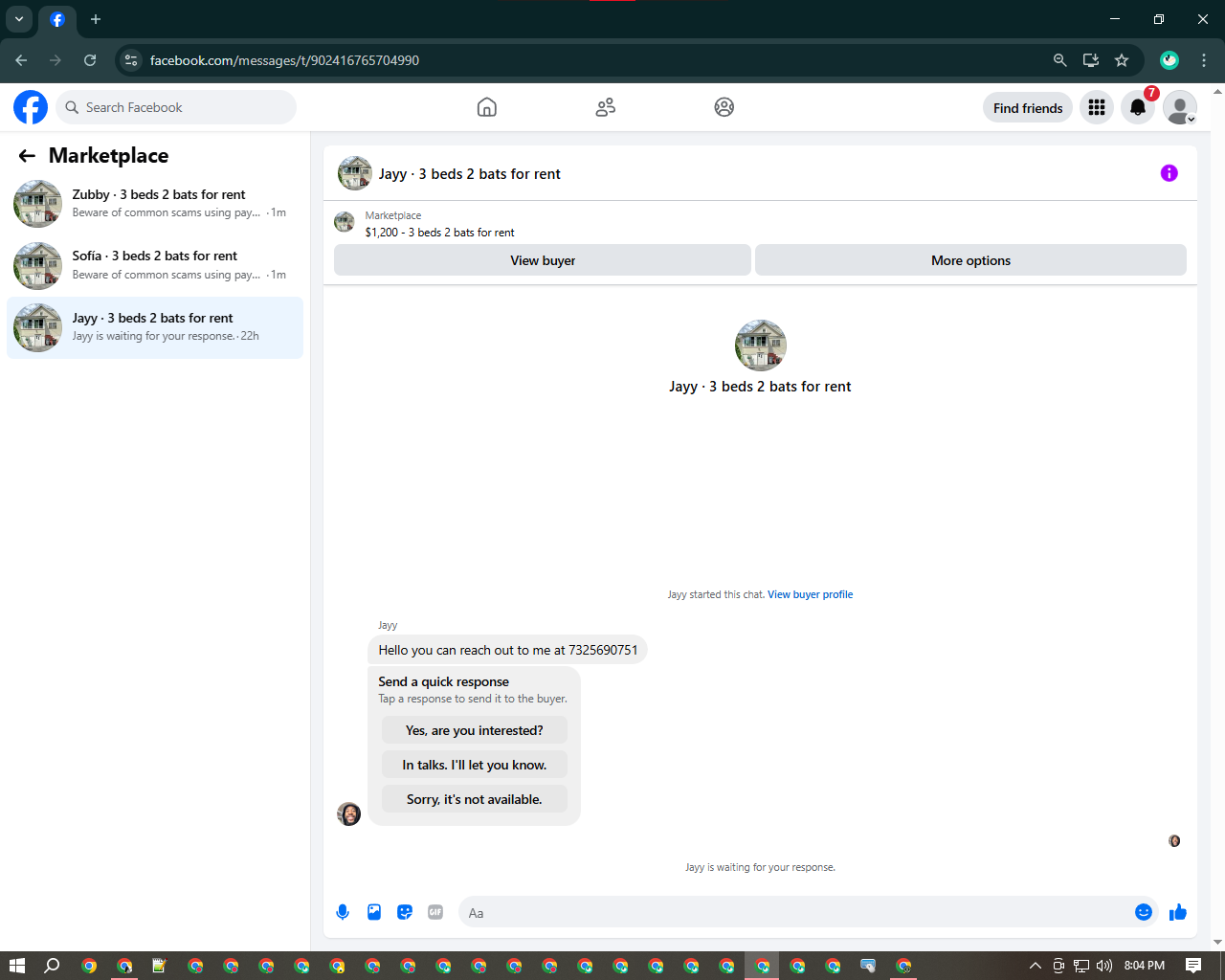The width and height of the screenshot is (1225, 980).
Task: Click the page vertical scrollbar
Action: [x=1217, y=517]
